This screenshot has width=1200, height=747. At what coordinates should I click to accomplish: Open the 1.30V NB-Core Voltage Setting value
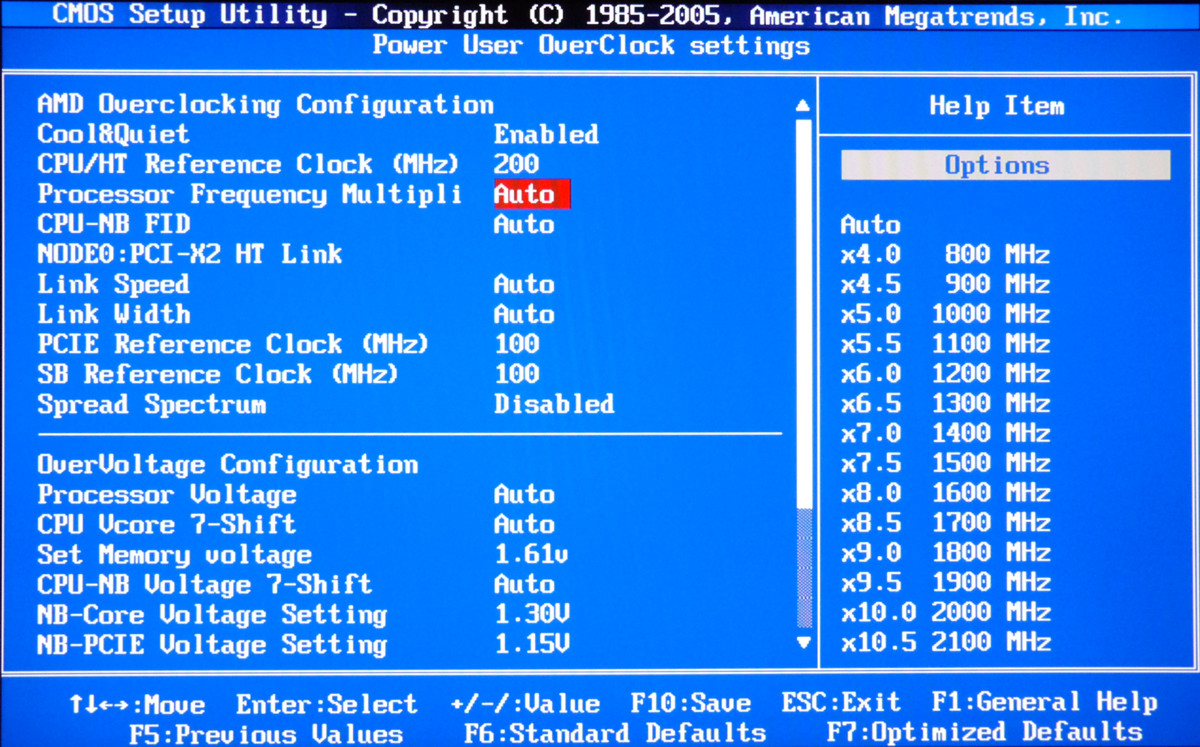532,615
